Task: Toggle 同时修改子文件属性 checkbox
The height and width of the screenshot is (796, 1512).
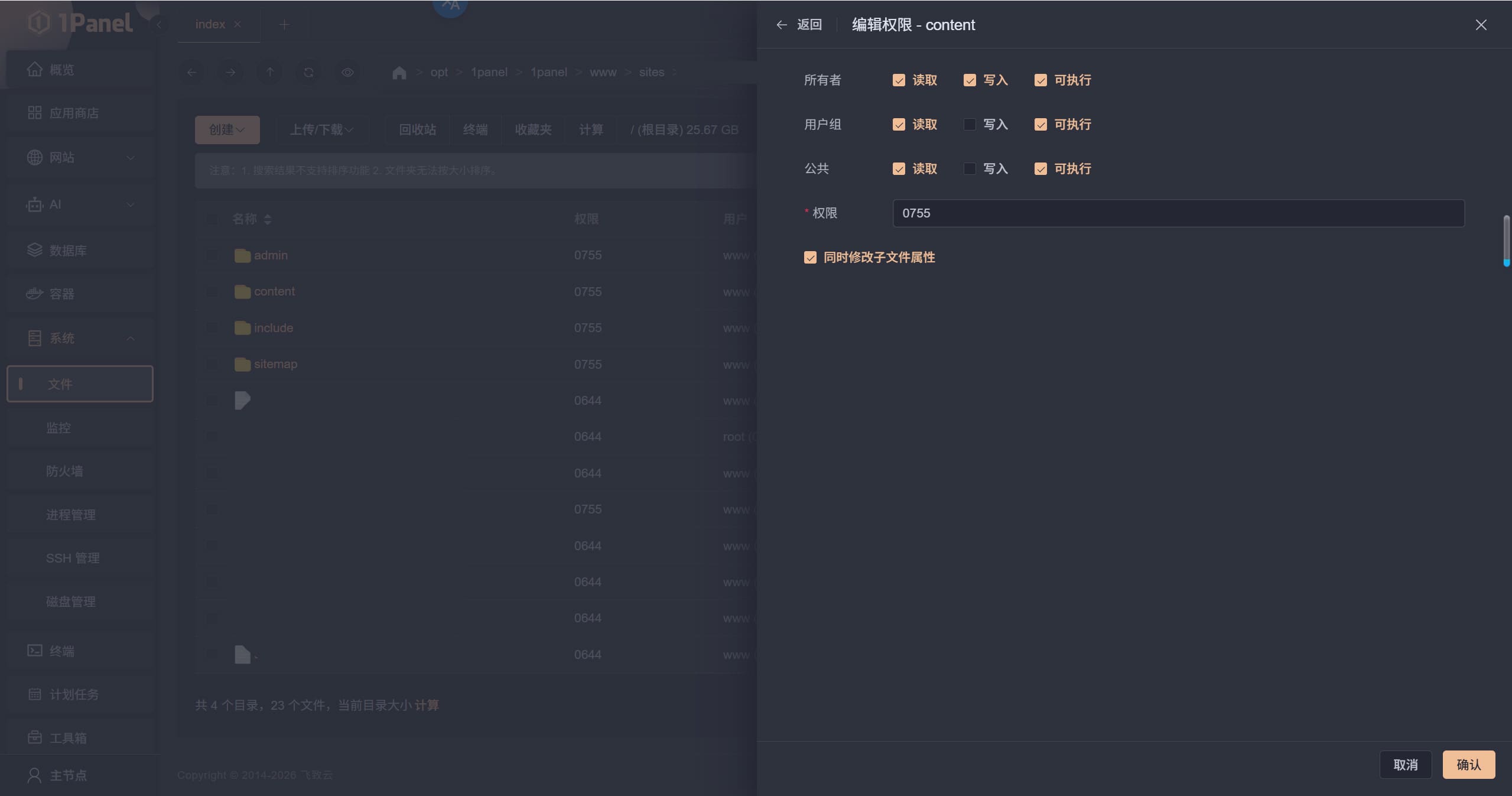Action: [x=809, y=258]
